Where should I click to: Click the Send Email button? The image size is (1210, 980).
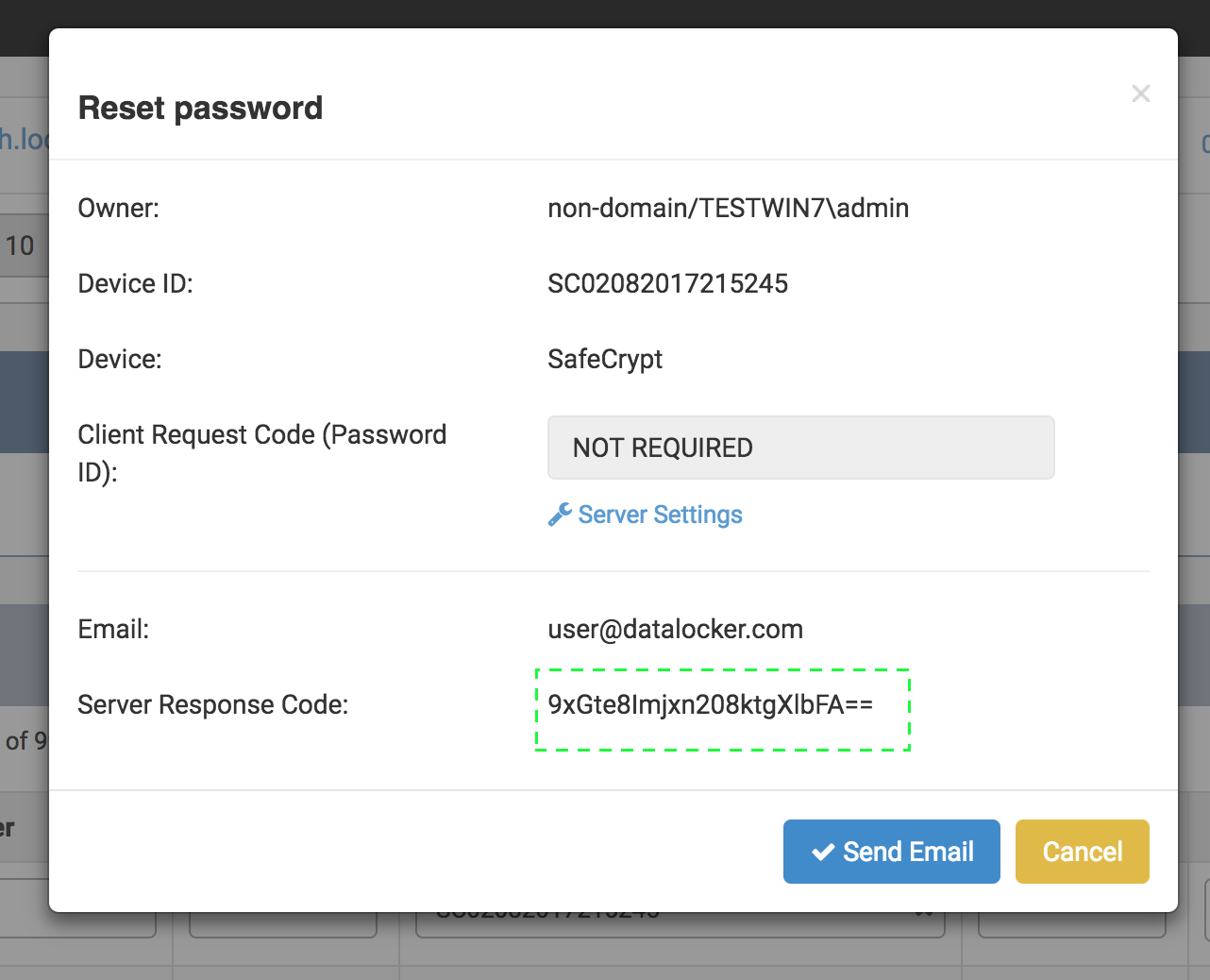tap(891, 852)
